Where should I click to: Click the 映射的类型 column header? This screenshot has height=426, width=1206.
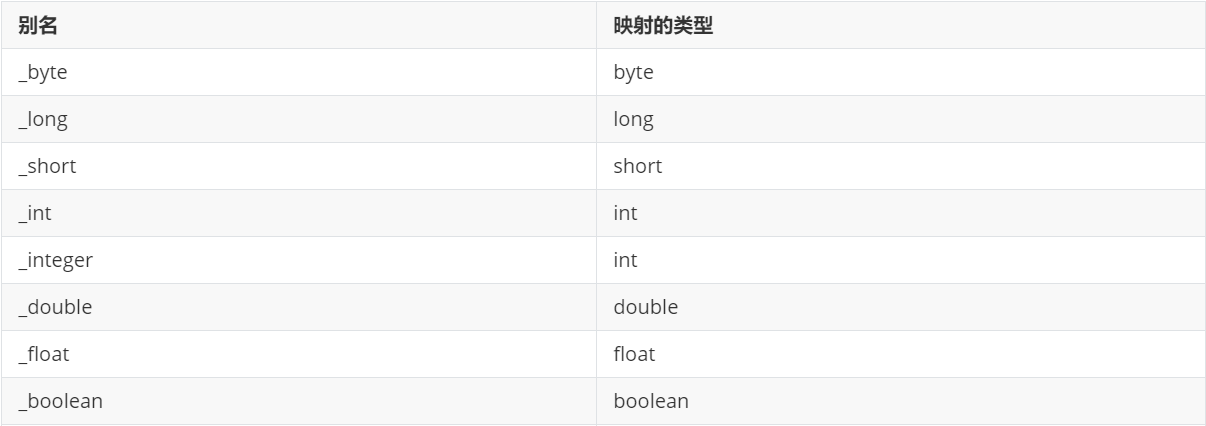tap(662, 26)
